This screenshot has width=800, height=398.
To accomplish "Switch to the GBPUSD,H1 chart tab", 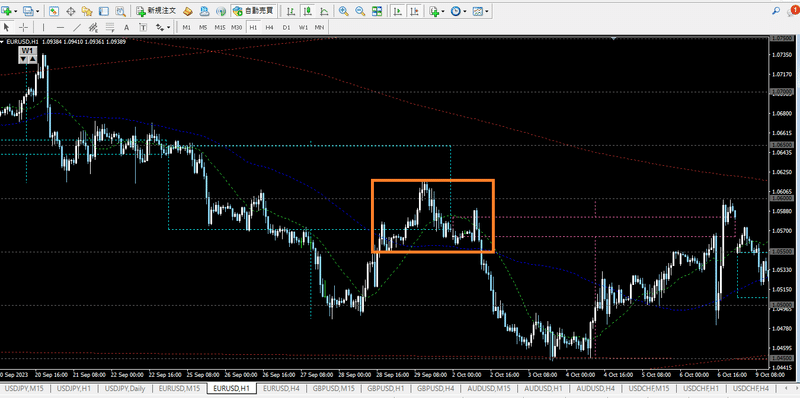I will (386, 389).
